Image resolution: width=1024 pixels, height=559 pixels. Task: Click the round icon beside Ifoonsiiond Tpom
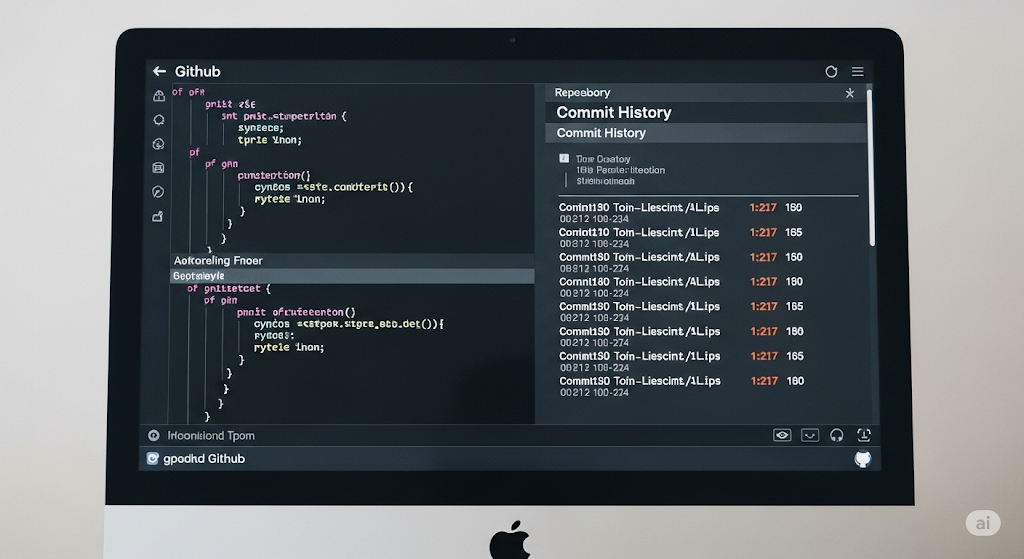pos(153,436)
